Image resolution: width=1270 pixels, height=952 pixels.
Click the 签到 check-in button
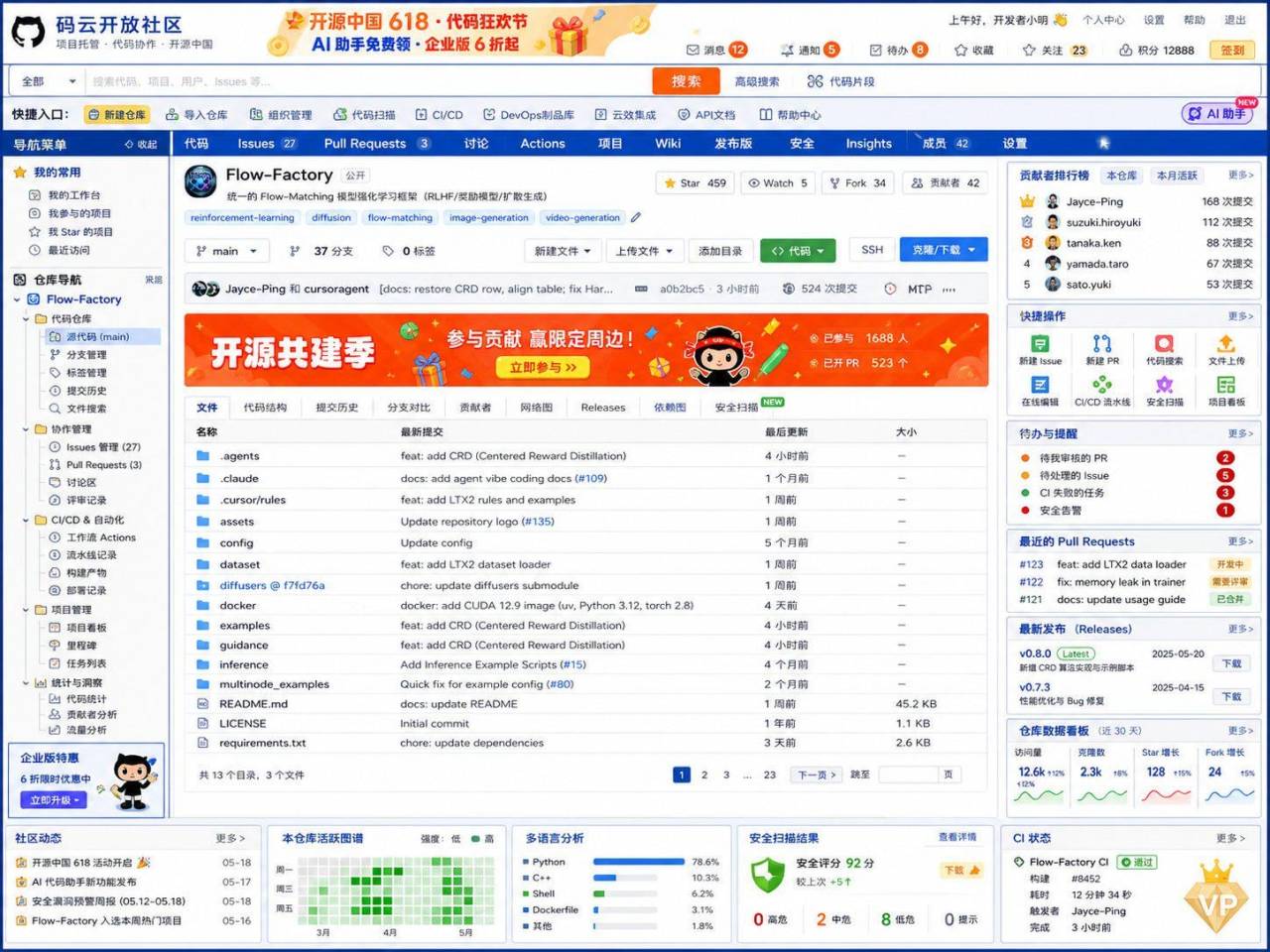pyautogui.click(x=1232, y=50)
